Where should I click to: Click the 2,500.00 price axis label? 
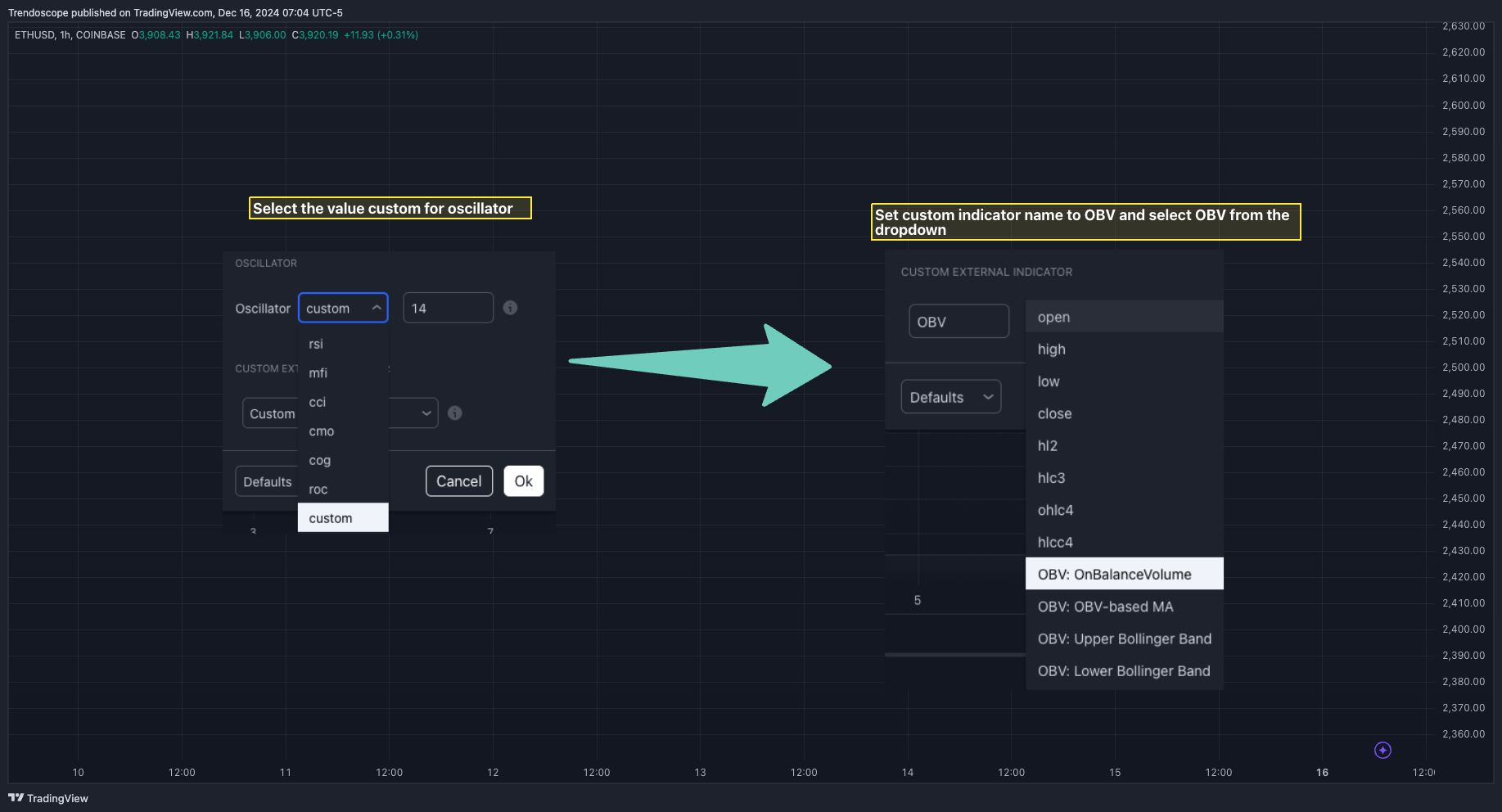(1464, 367)
